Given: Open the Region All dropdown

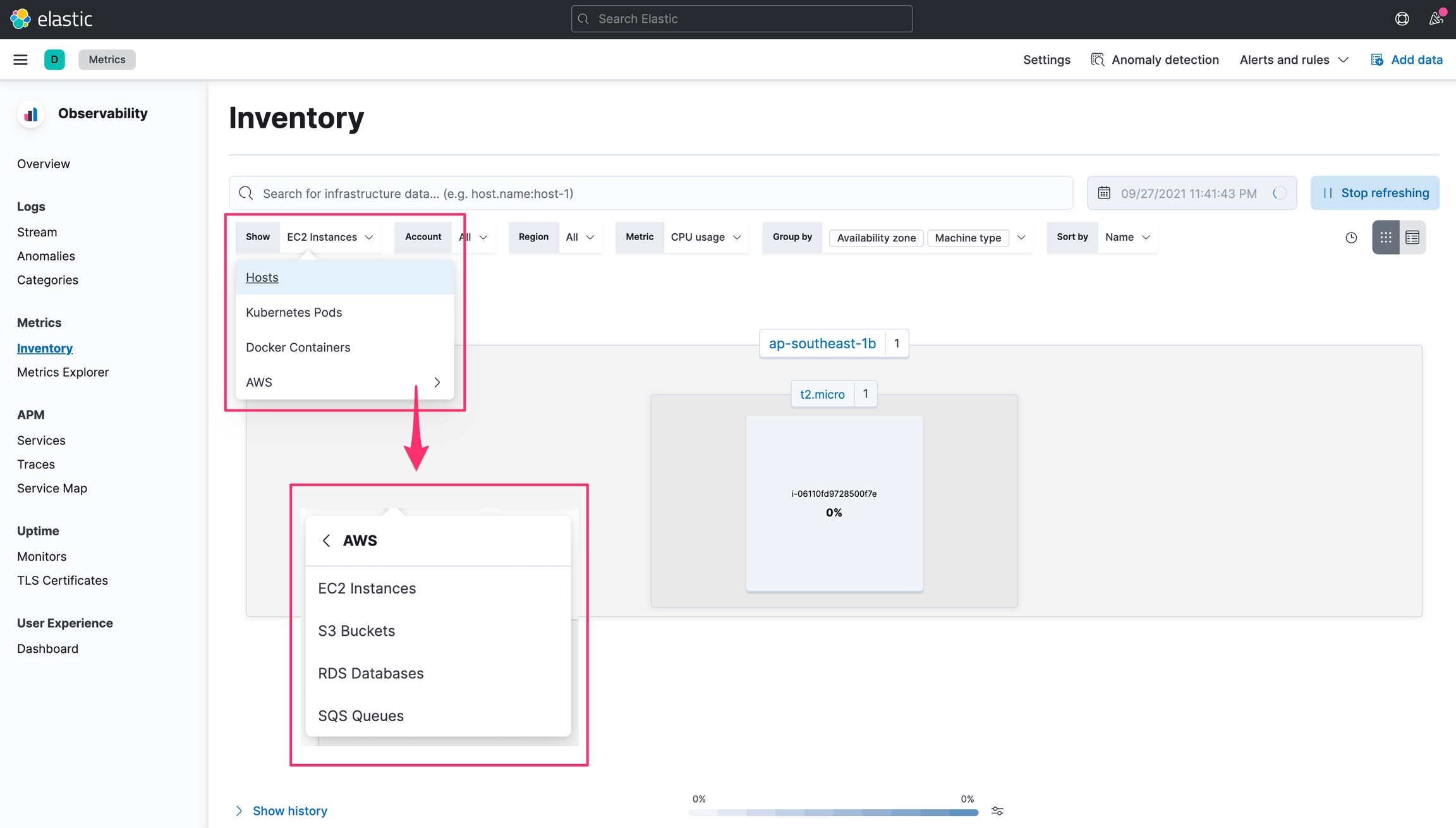Looking at the screenshot, I should coord(579,237).
